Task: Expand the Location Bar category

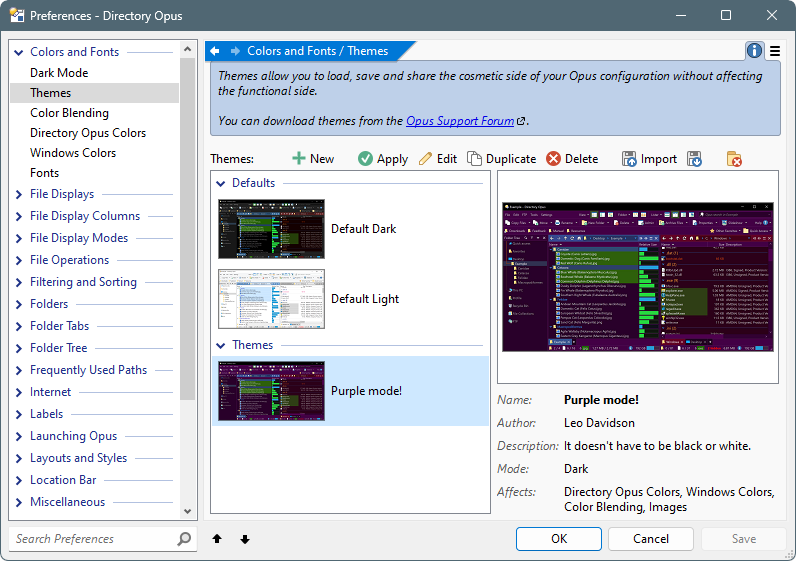Action: [x=19, y=480]
